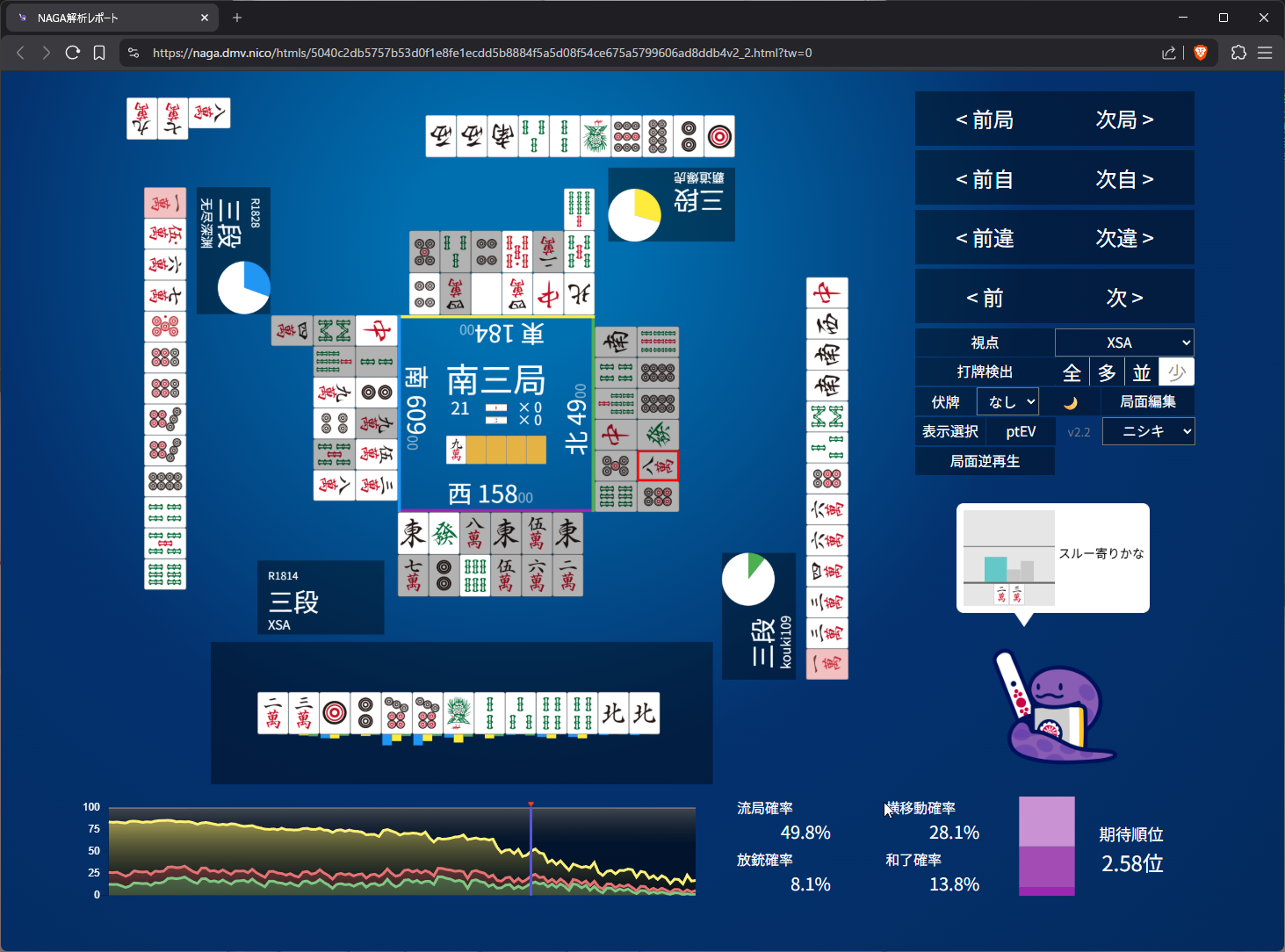Viewport: 1285px width, 952px height.
Task: Expand the ニシキ model dropdown
Action: point(1148,431)
